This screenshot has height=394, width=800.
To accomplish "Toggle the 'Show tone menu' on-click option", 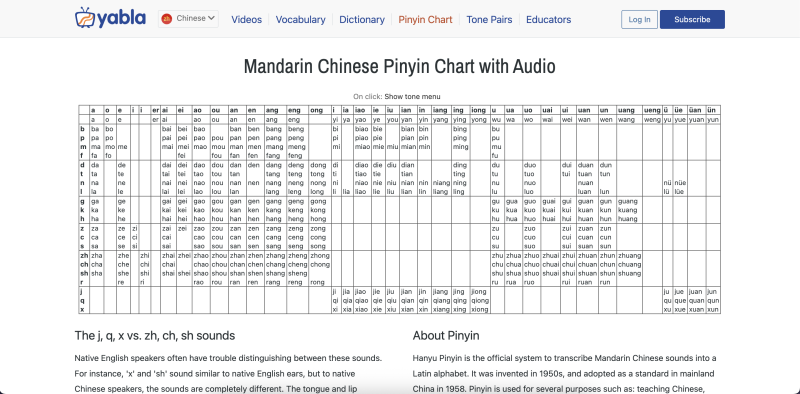I will tap(412, 96).
